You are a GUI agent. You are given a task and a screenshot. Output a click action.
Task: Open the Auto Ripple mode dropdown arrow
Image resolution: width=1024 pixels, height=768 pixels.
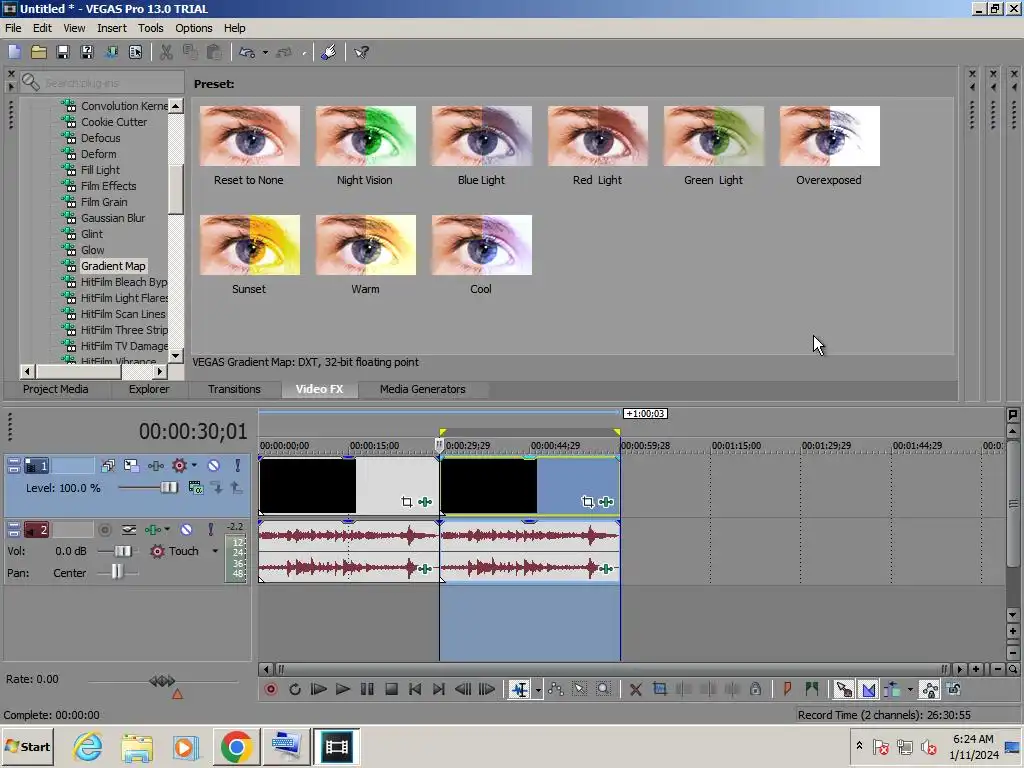[x=910, y=690]
